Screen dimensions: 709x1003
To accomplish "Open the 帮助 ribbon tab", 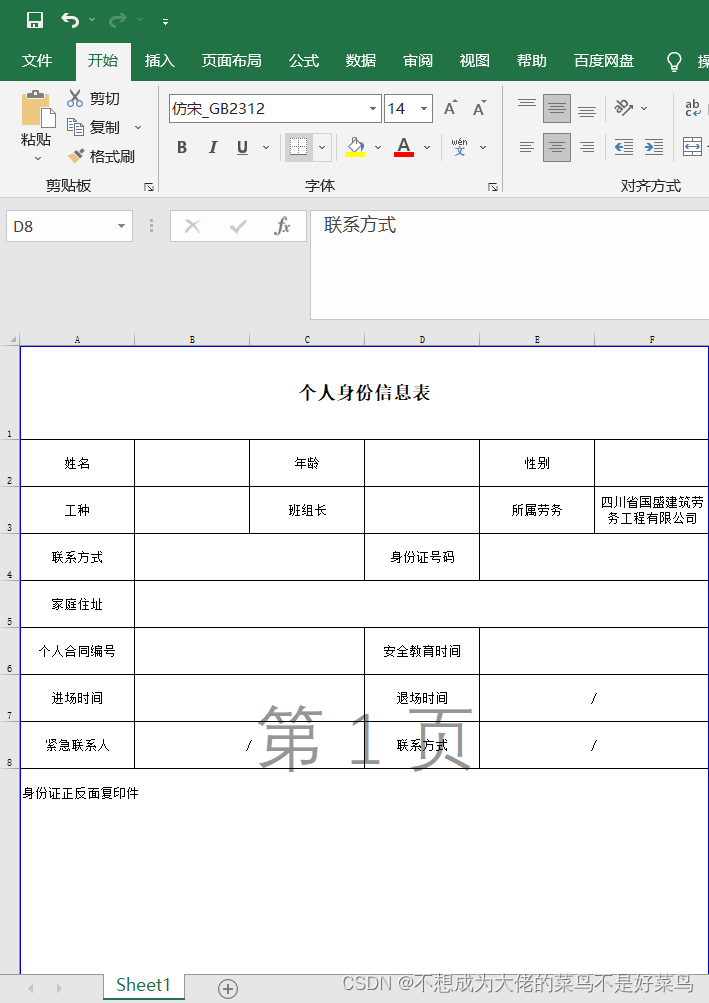I will pos(532,61).
